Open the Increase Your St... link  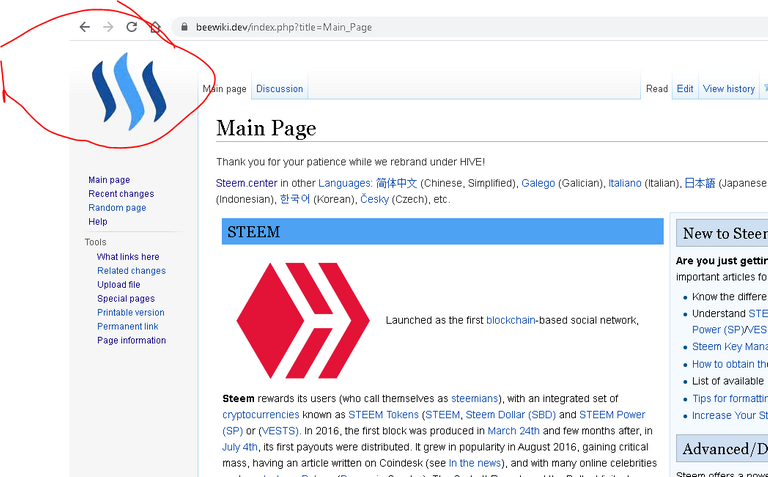tap(730, 415)
